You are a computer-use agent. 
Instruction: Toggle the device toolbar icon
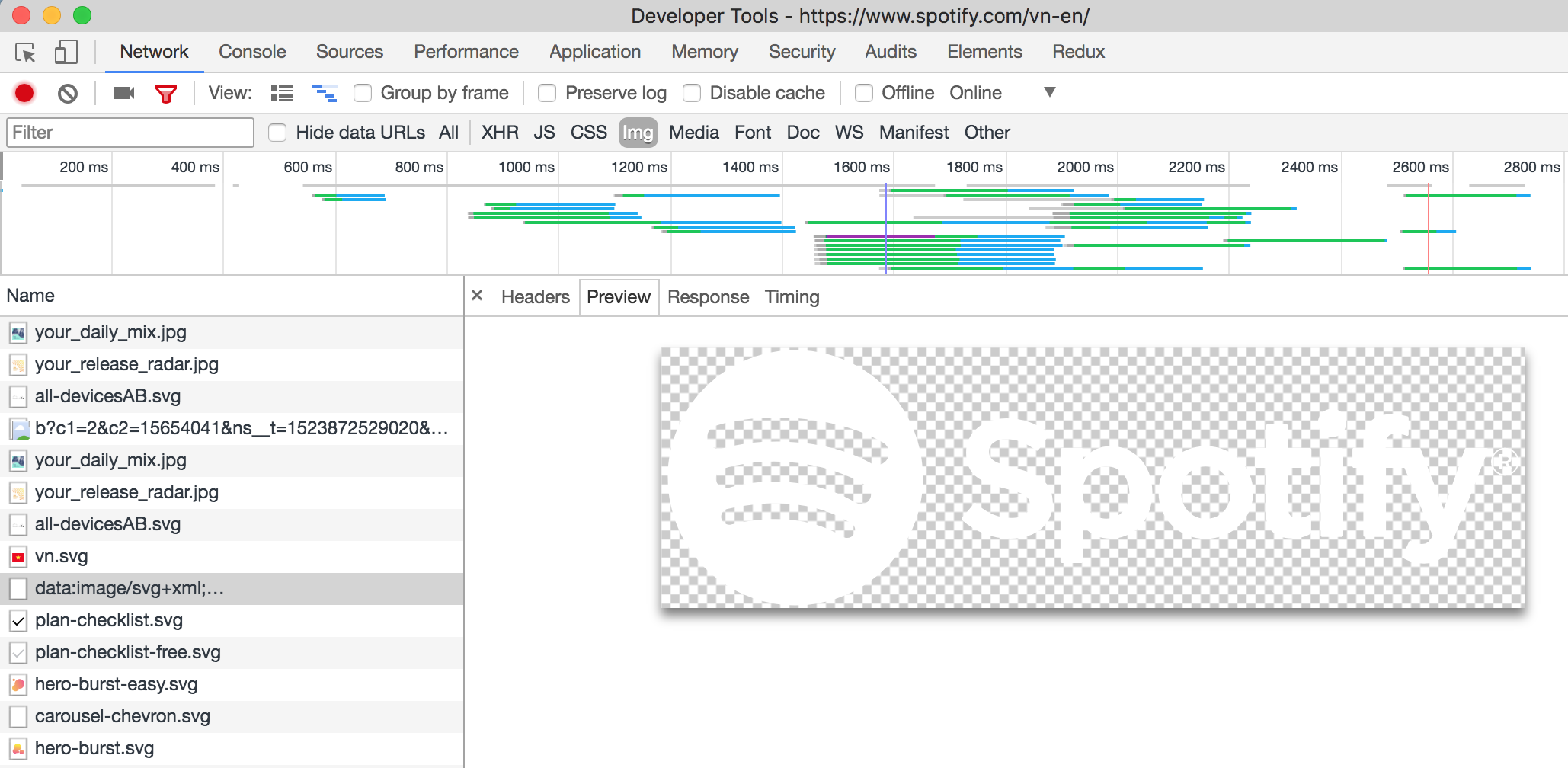[x=66, y=53]
